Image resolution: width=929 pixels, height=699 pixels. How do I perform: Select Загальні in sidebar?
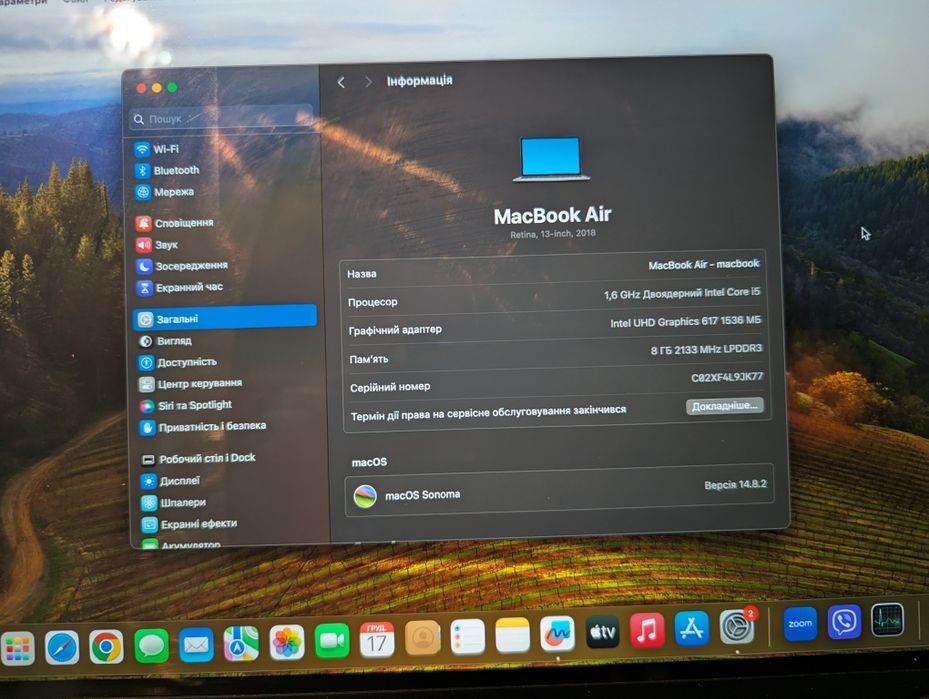coord(225,318)
